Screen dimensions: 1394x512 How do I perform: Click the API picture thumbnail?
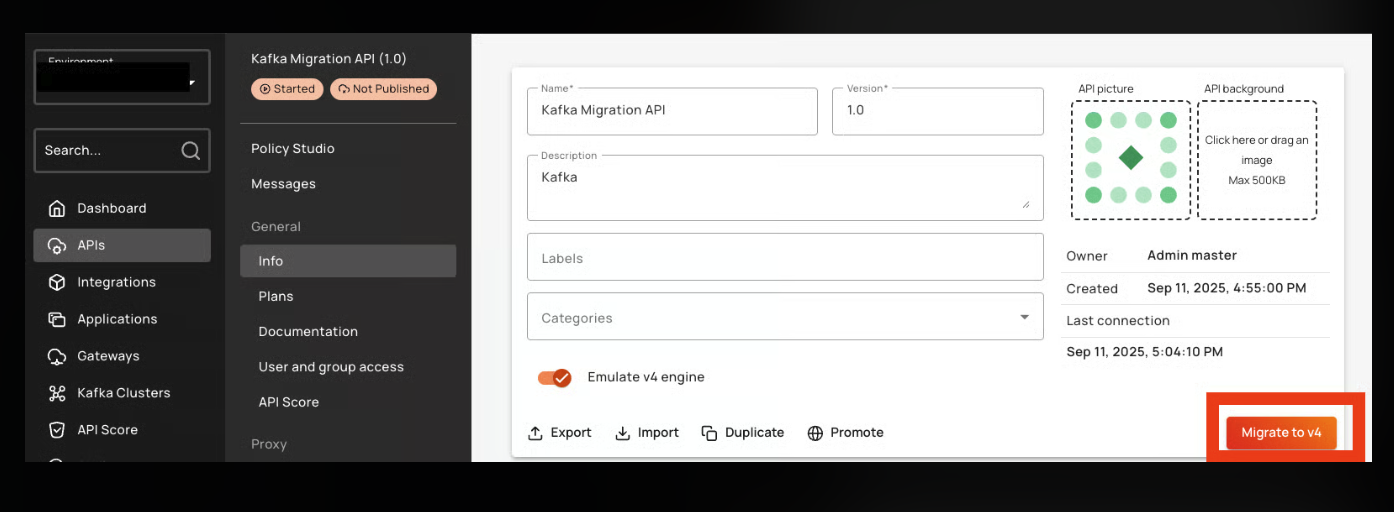(1130, 159)
